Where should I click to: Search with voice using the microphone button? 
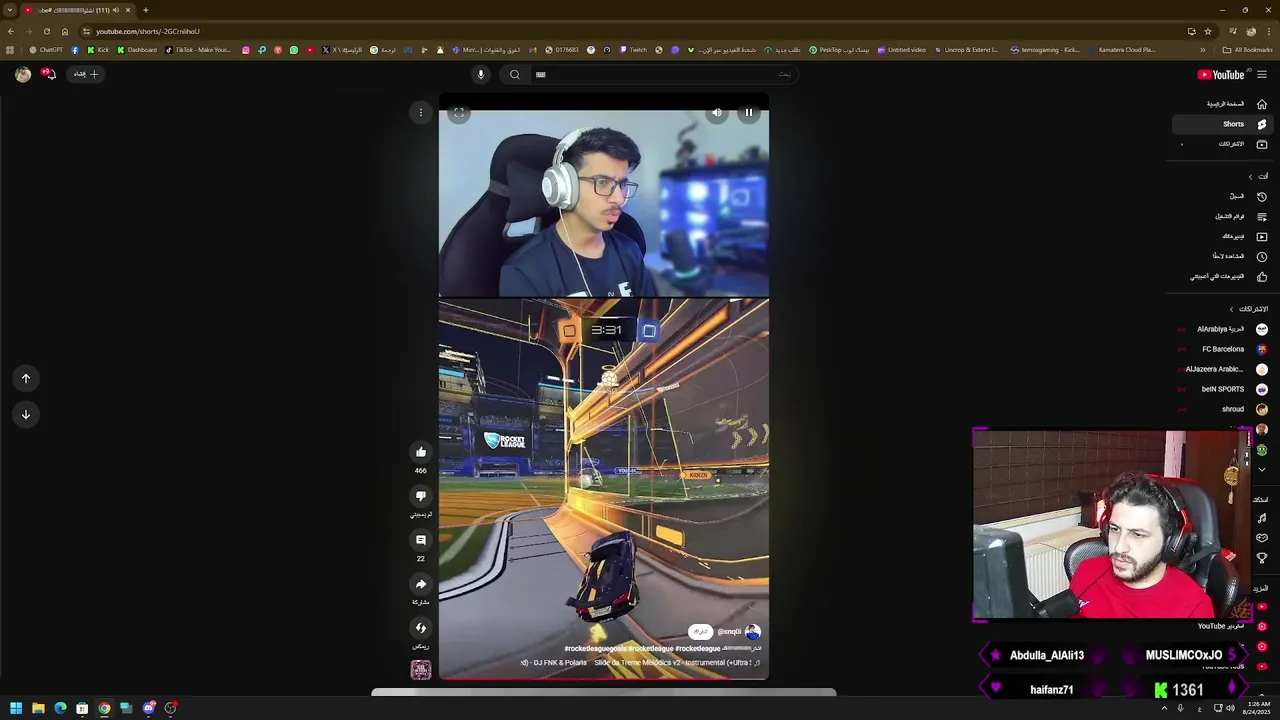point(480,74)
